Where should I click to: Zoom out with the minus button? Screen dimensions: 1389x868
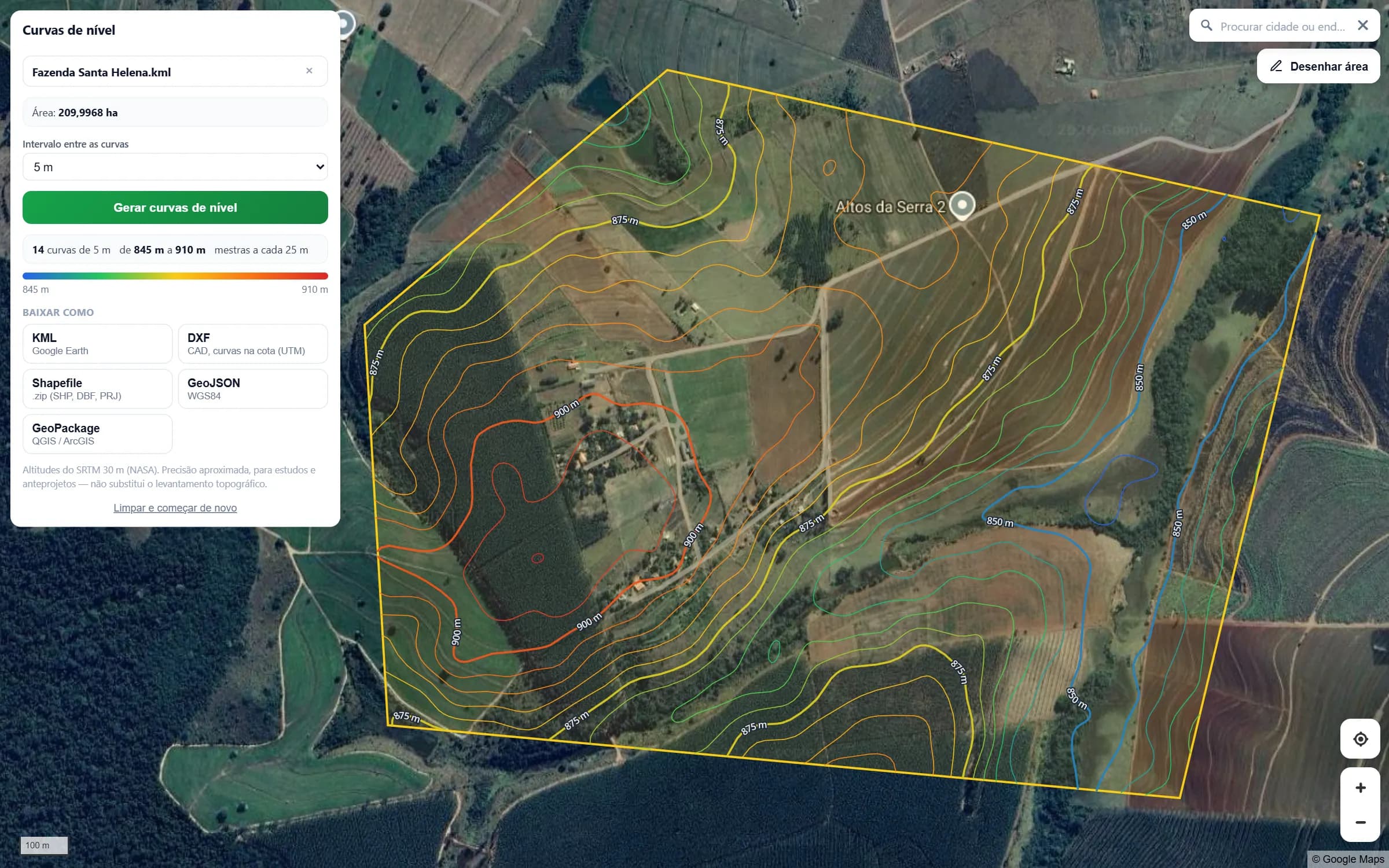tap(1360, 822)
